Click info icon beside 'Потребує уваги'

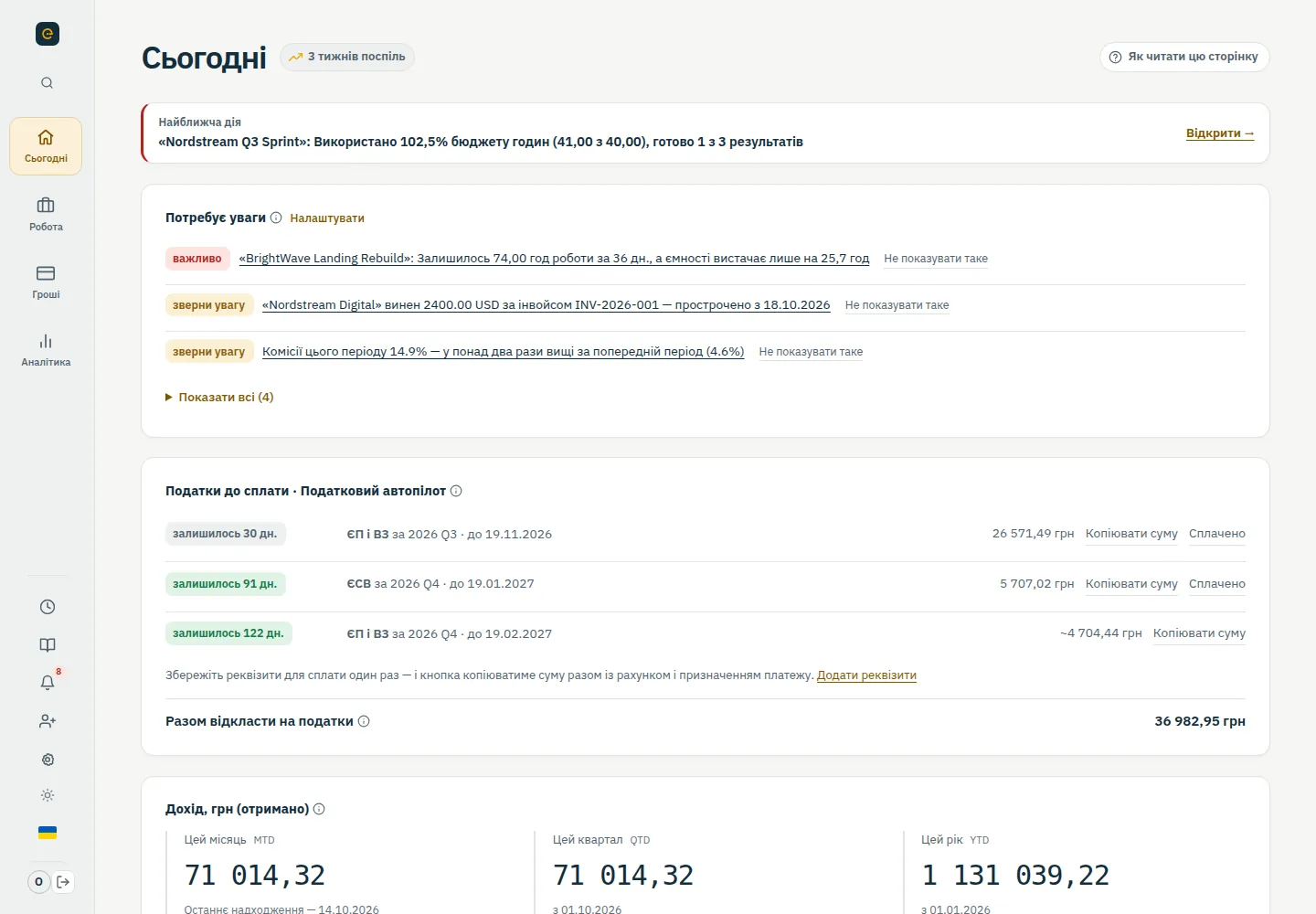click(x=276, y=218)
